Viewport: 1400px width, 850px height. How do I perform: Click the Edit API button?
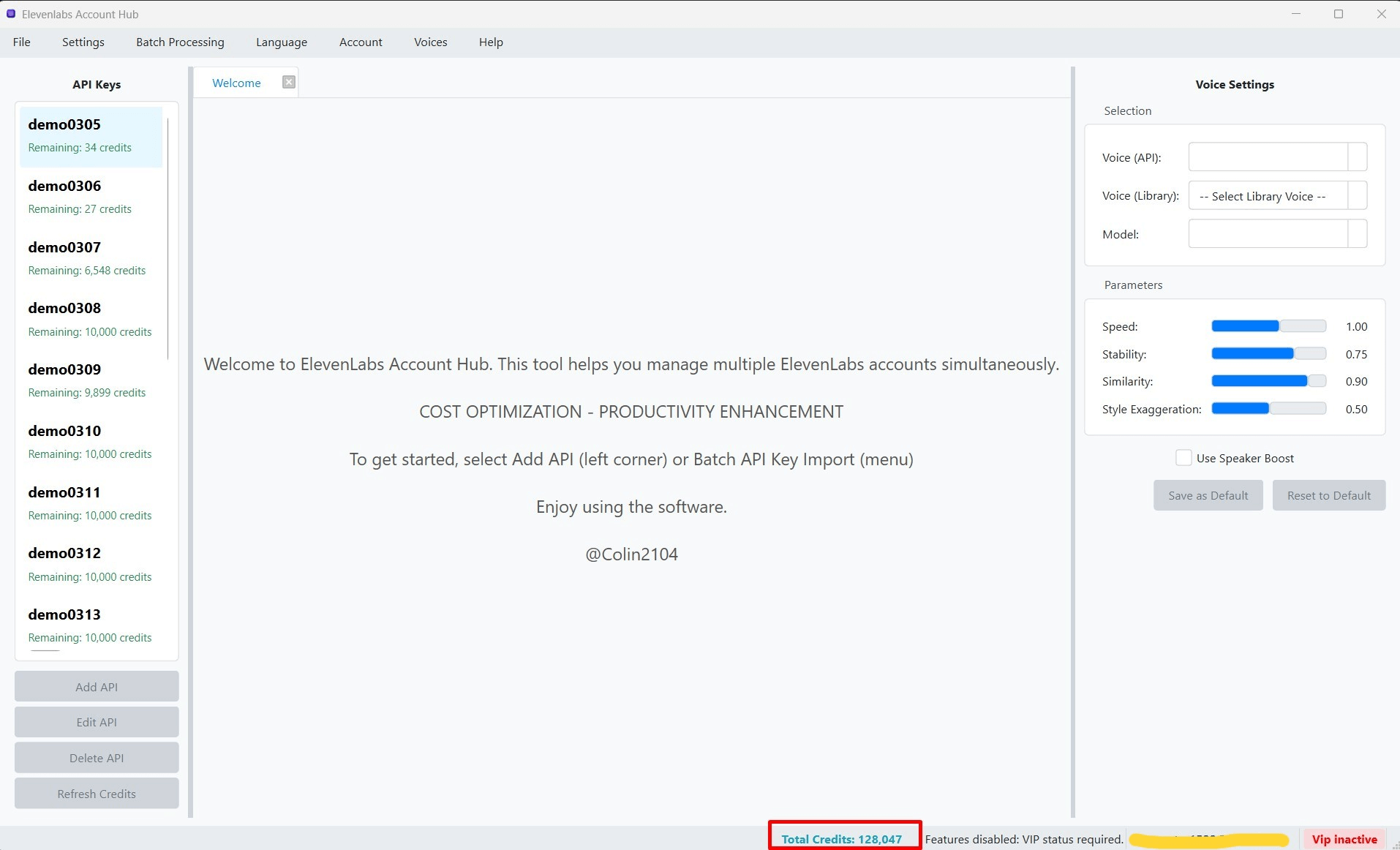97,722
